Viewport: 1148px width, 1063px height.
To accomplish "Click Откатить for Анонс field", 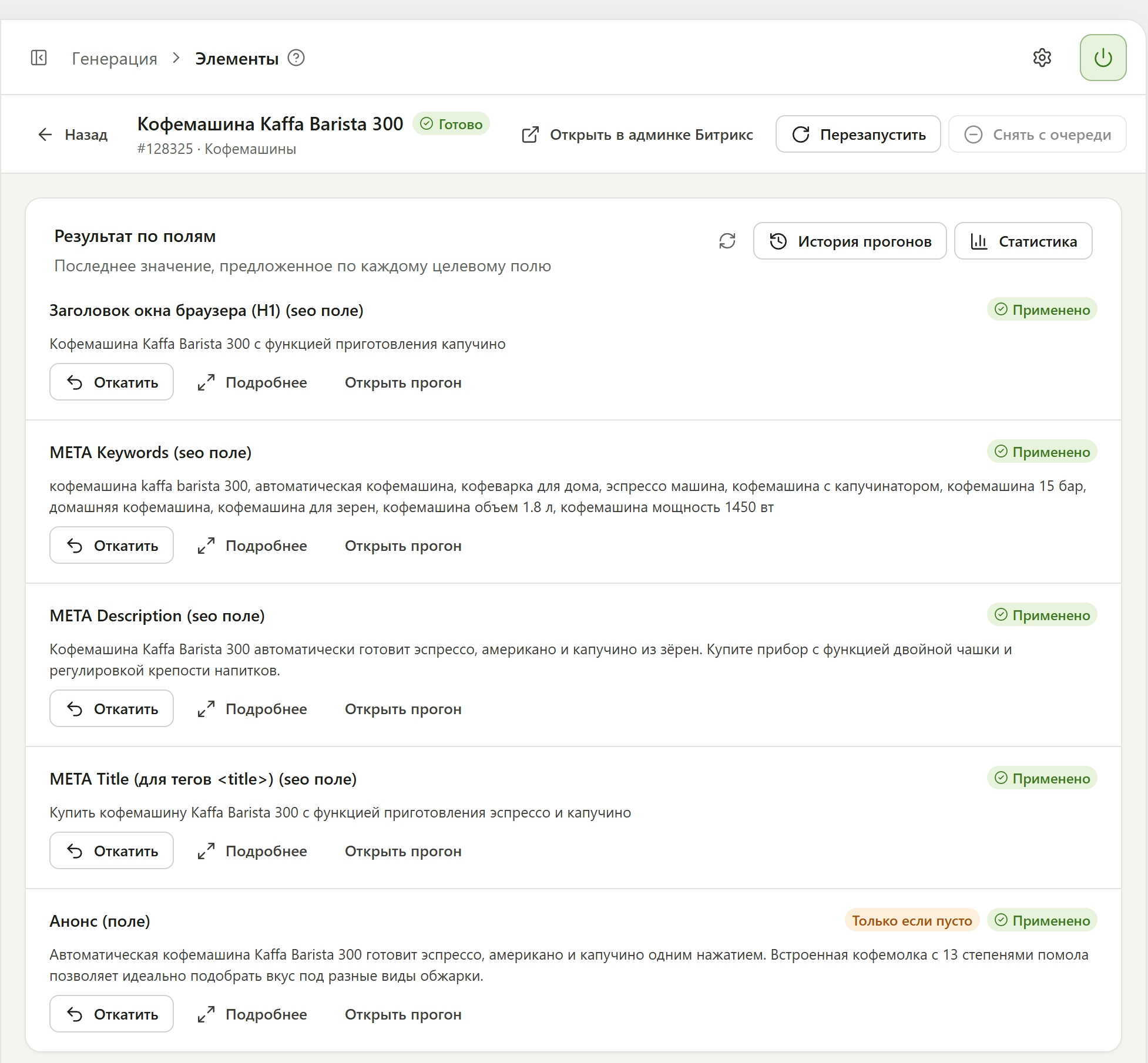I will pos(112,1014).
